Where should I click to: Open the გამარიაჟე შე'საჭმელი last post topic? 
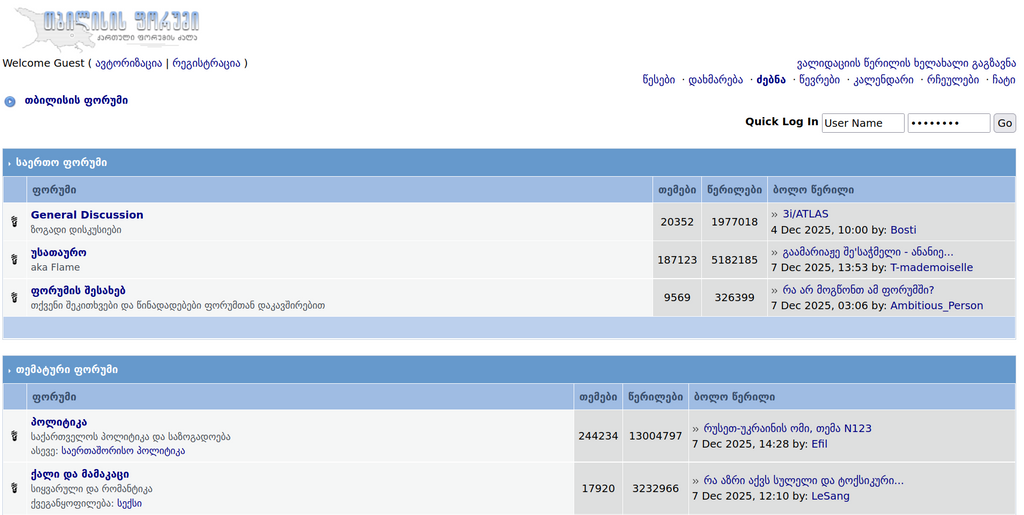coord(868,252)
